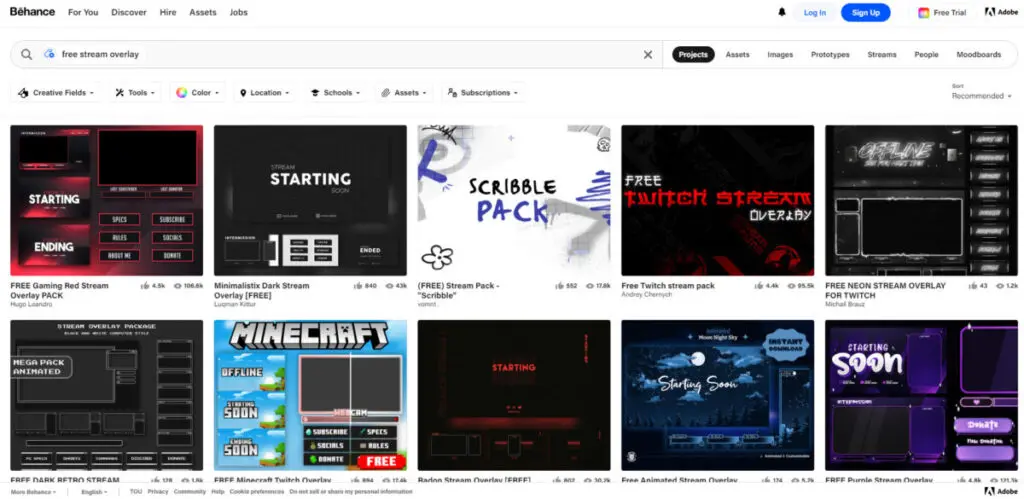Open the TOU footer link
Screen dimensions: 1024x499
[136, 492]
